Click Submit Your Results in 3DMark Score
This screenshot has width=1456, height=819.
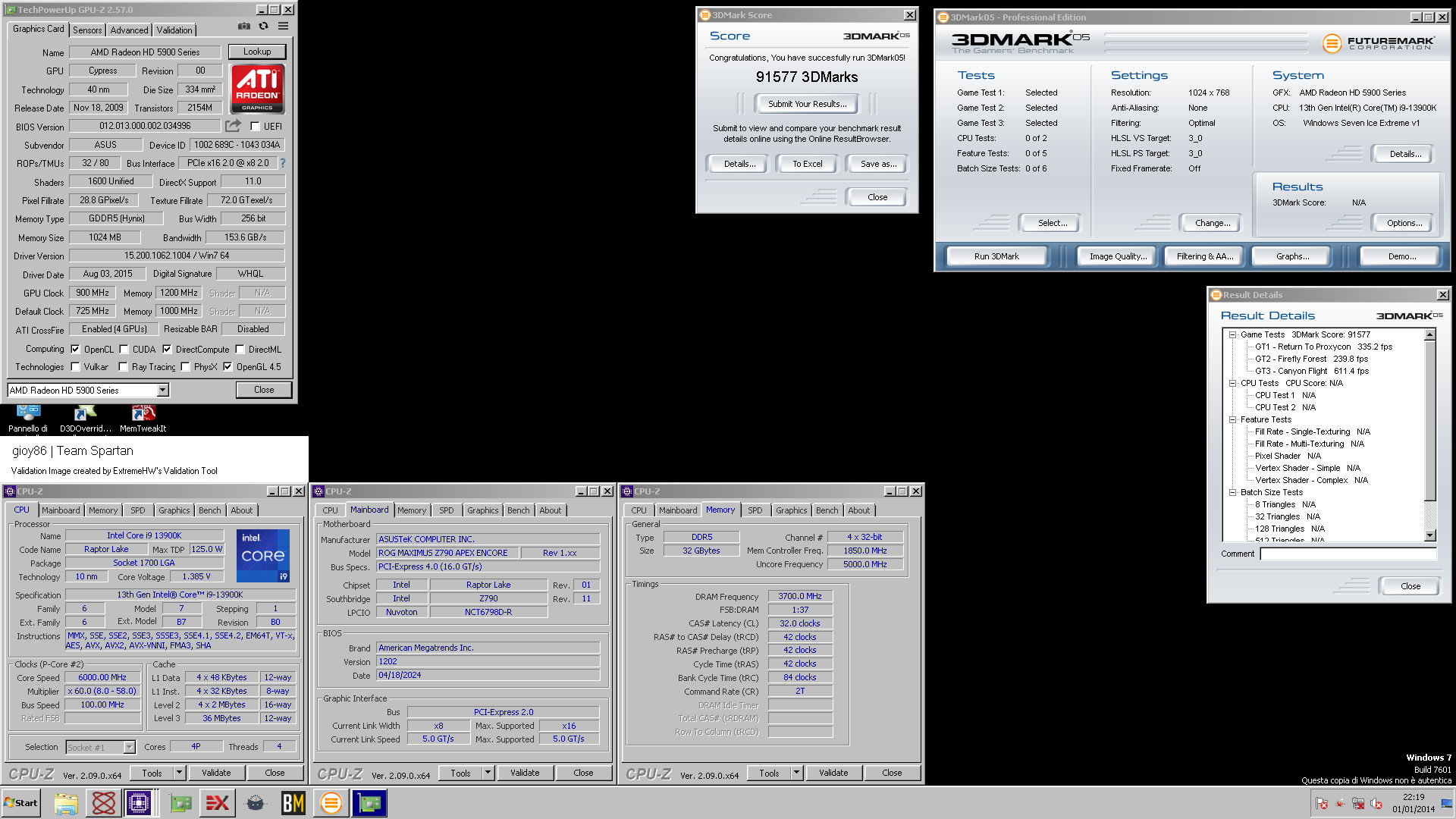coord(807,104)
